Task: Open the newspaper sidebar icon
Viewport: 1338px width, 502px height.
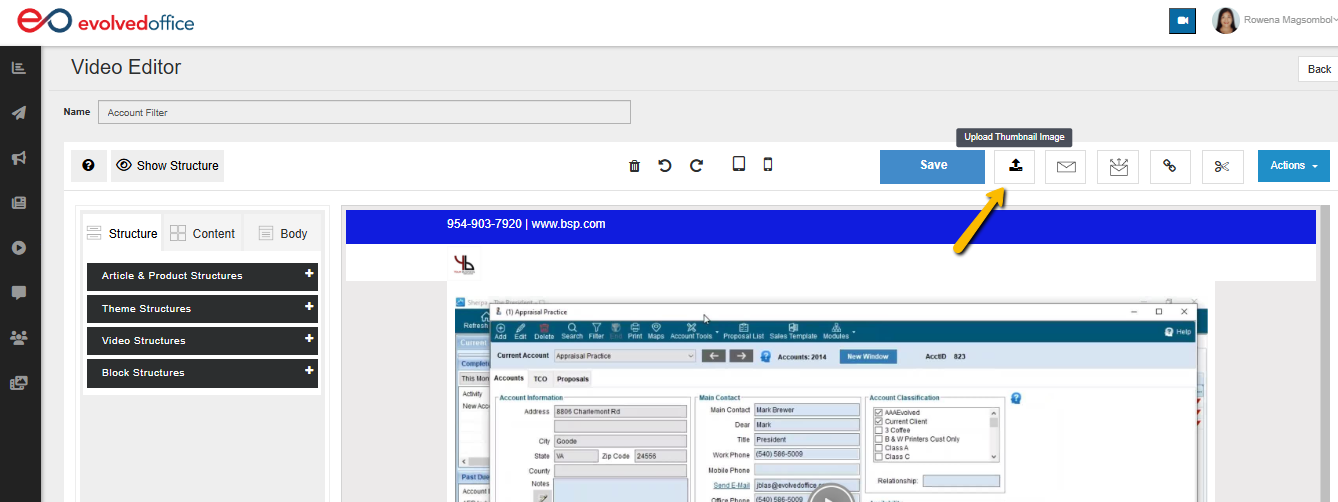Action: pyautogui.click(x=19, y=202)
